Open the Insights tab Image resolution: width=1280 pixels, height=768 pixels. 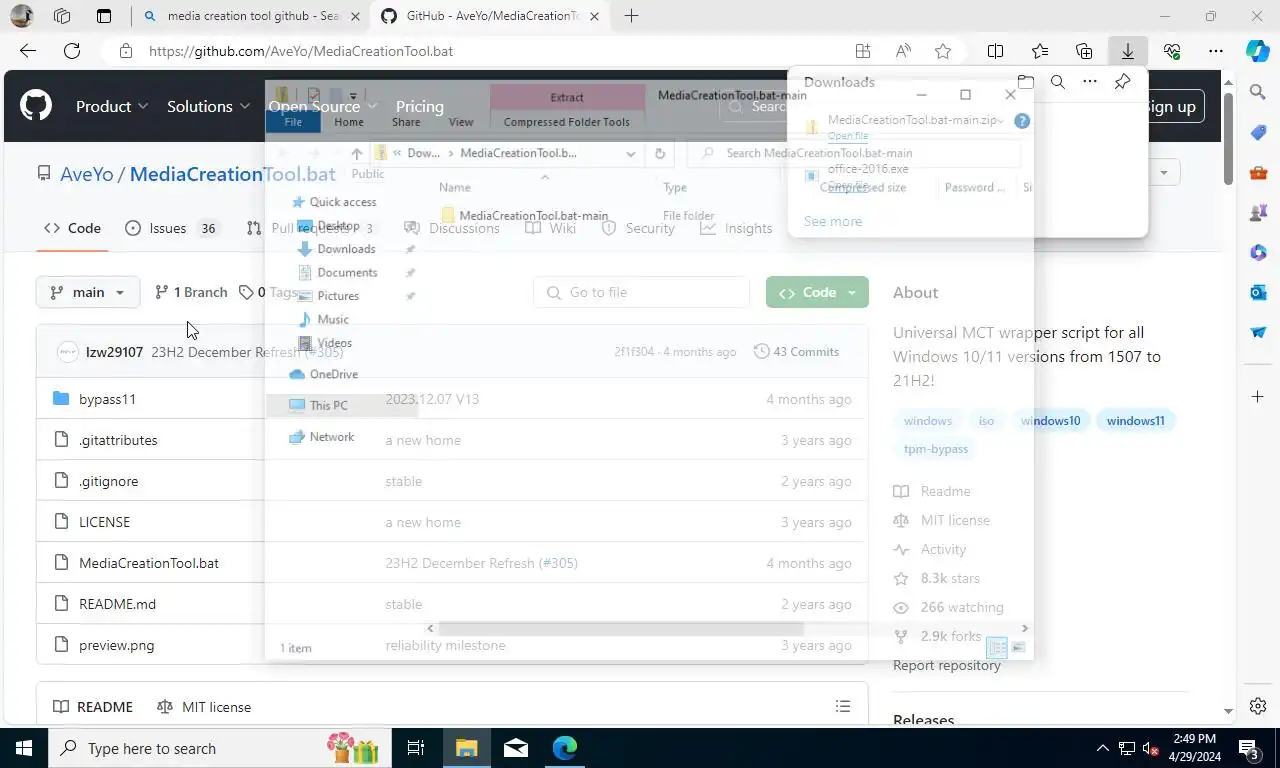tap(736, 228)
